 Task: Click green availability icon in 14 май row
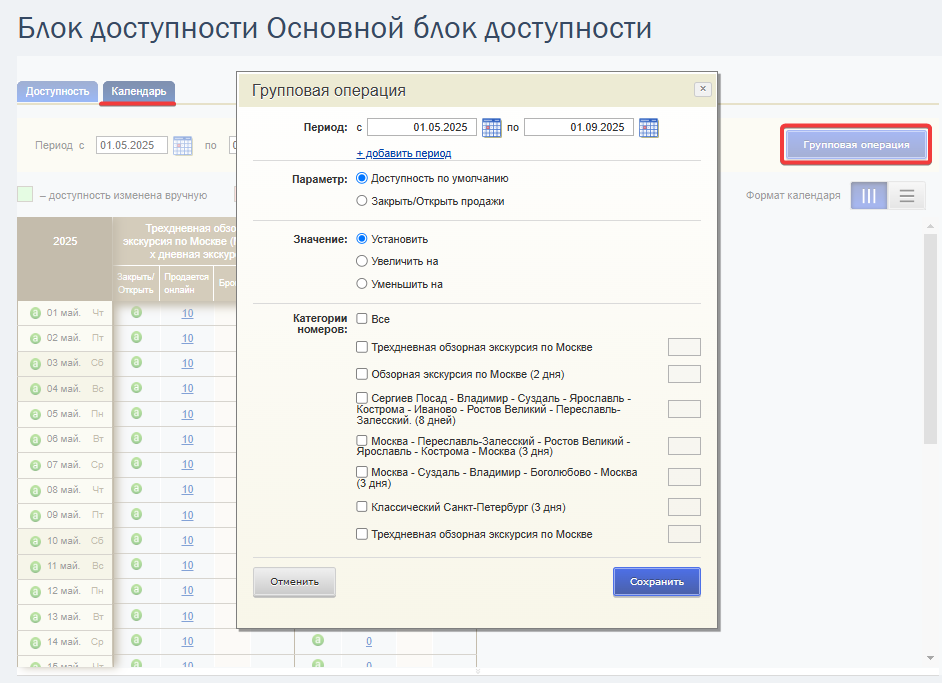(136, 640)
